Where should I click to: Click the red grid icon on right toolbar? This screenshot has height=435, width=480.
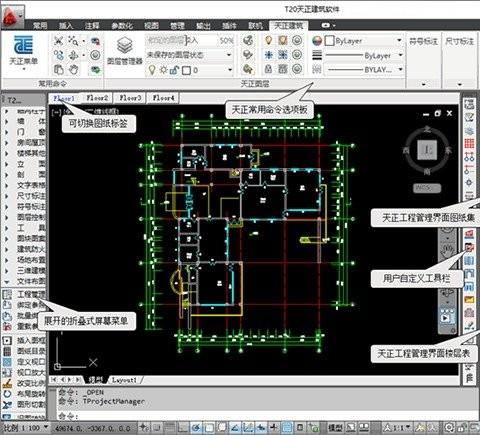click(469, 144)
